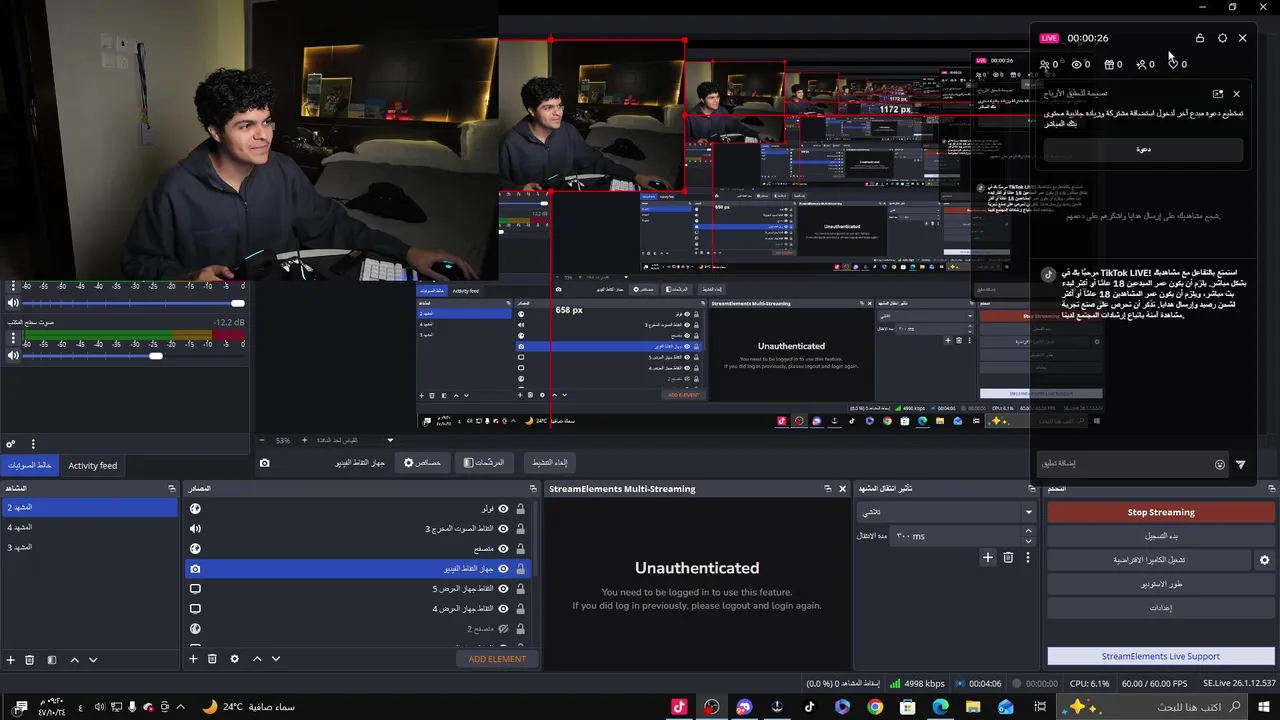This screenshot has height=720, width=1280.
Task: Move the selected source up
Action: coord(257,659)
